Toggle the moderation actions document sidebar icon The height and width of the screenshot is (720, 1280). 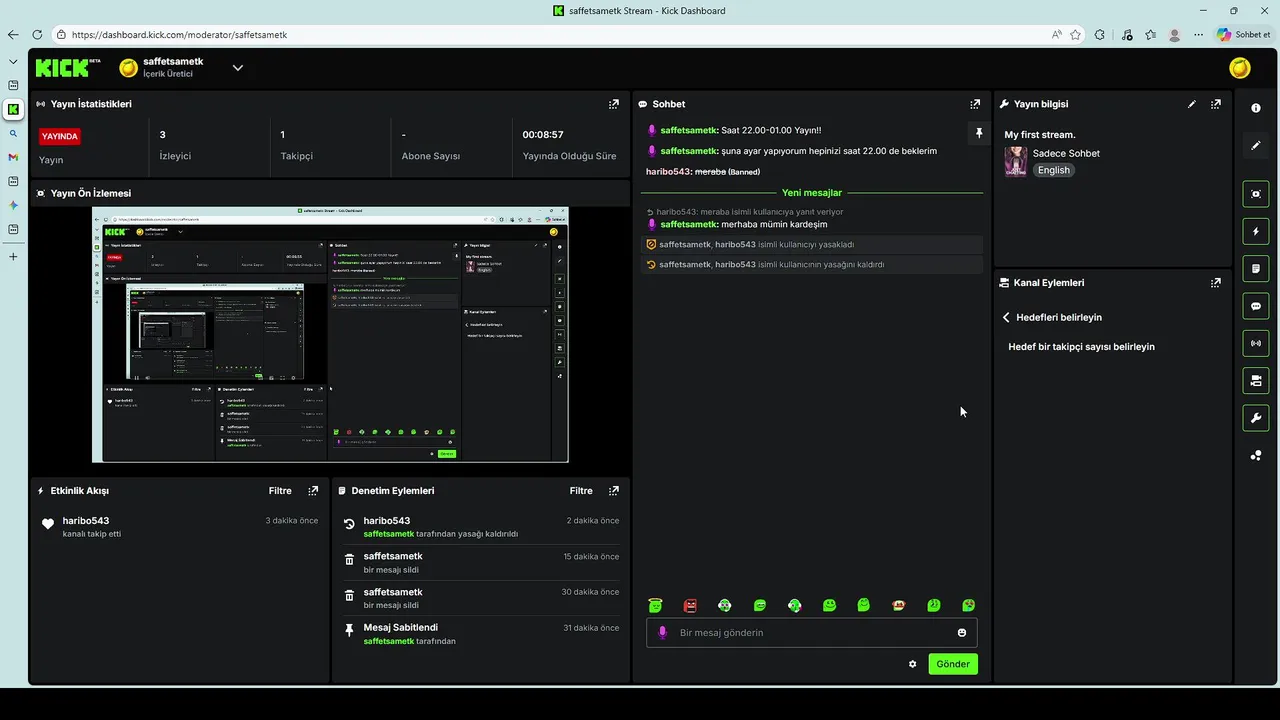click(x=1256, y=268)
